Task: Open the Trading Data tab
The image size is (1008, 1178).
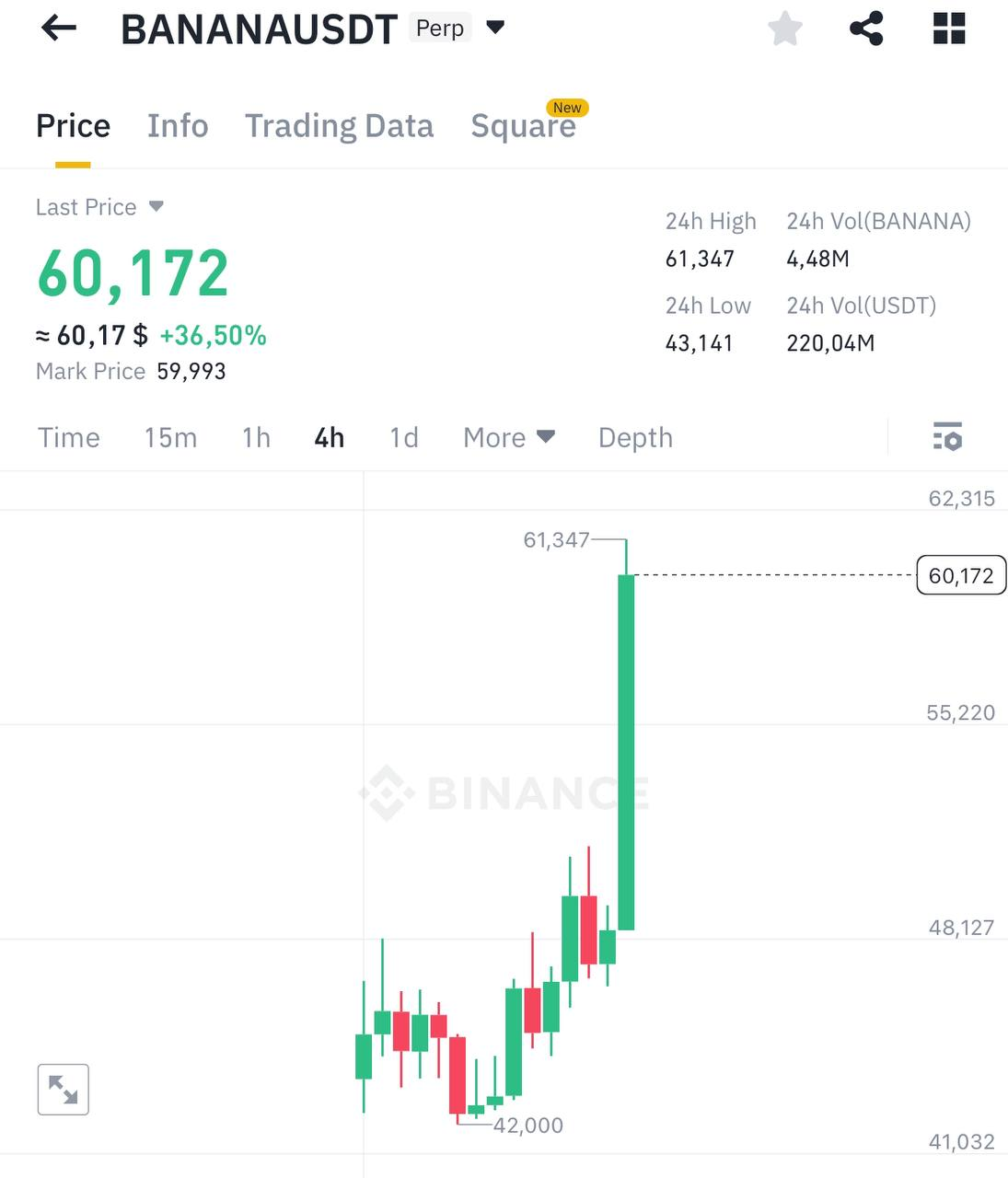Action: point(339,126)
